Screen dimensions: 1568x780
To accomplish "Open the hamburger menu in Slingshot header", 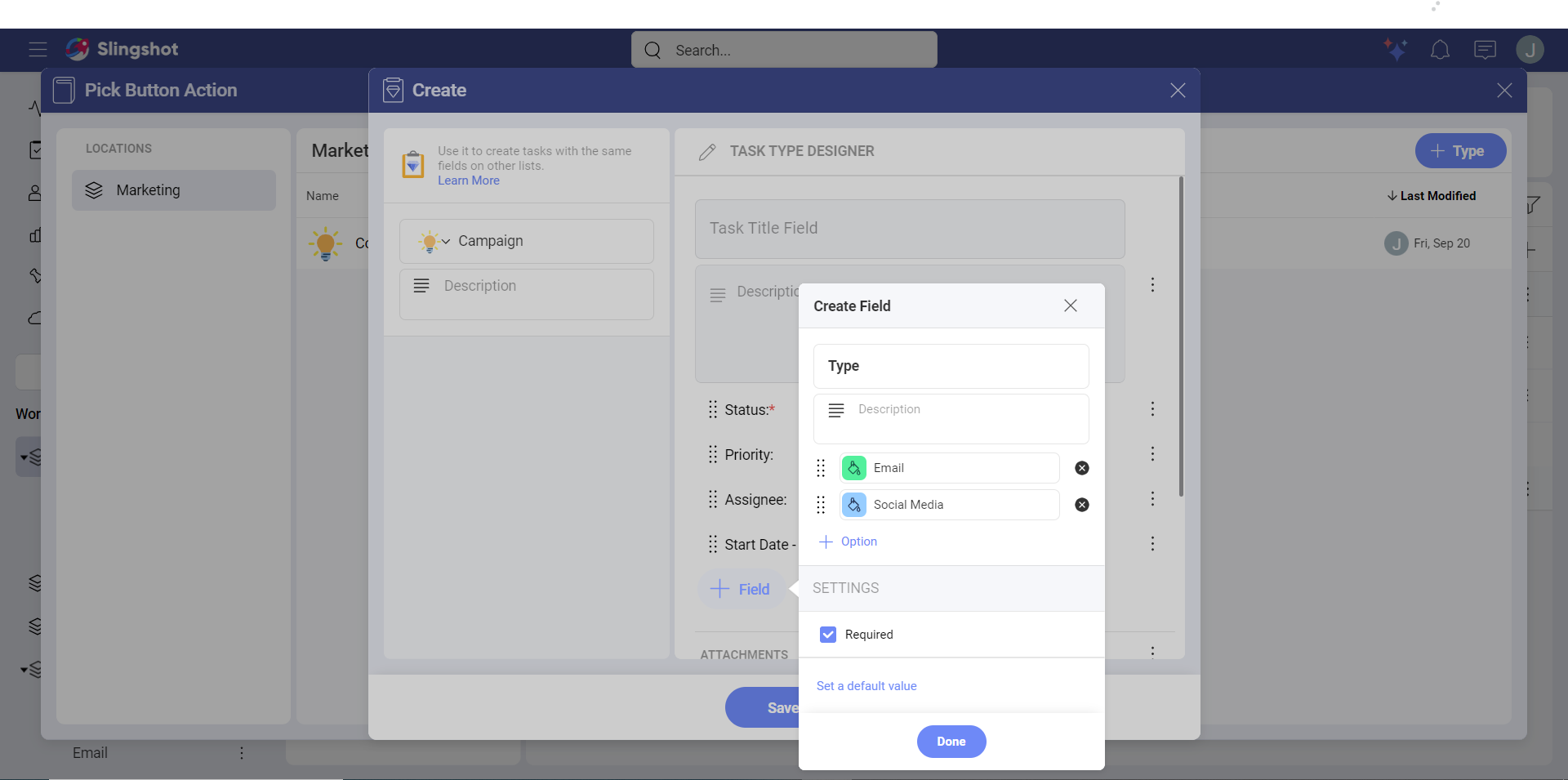I will pos(38,49).
